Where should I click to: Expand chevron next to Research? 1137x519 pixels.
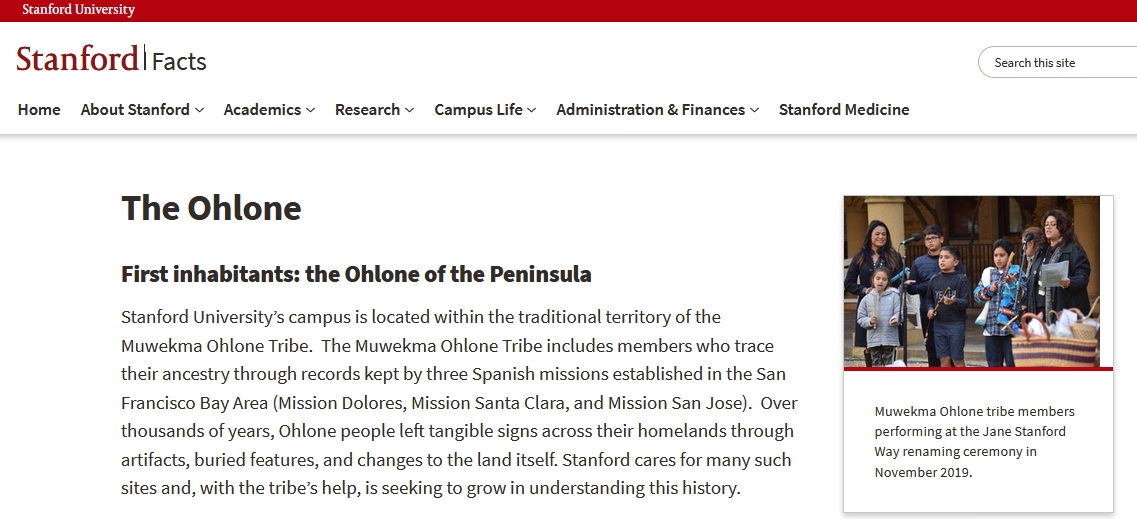(x=410, y=110)
